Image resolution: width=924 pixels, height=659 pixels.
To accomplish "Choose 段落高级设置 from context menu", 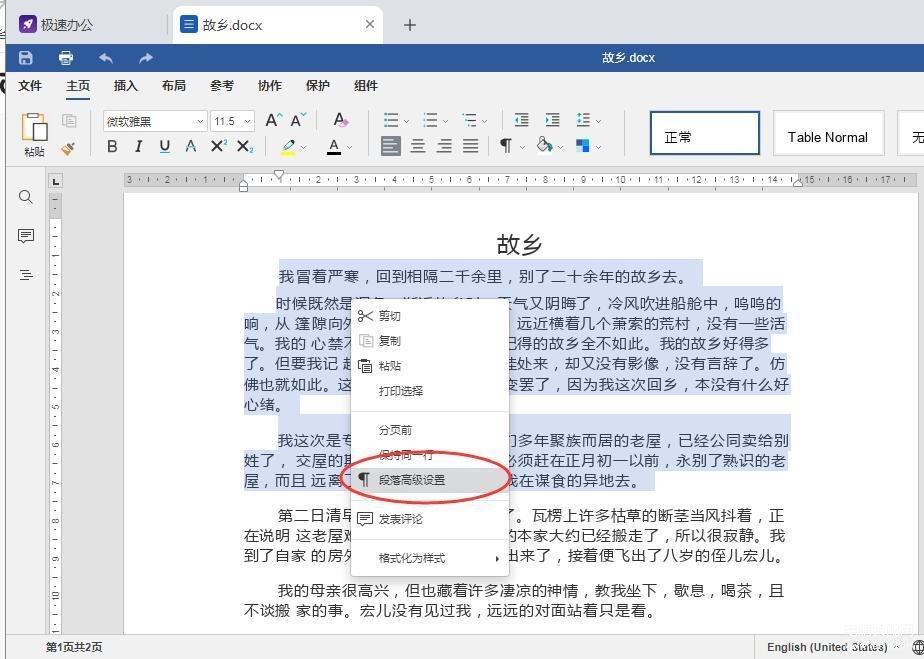I will click(430, 480).
